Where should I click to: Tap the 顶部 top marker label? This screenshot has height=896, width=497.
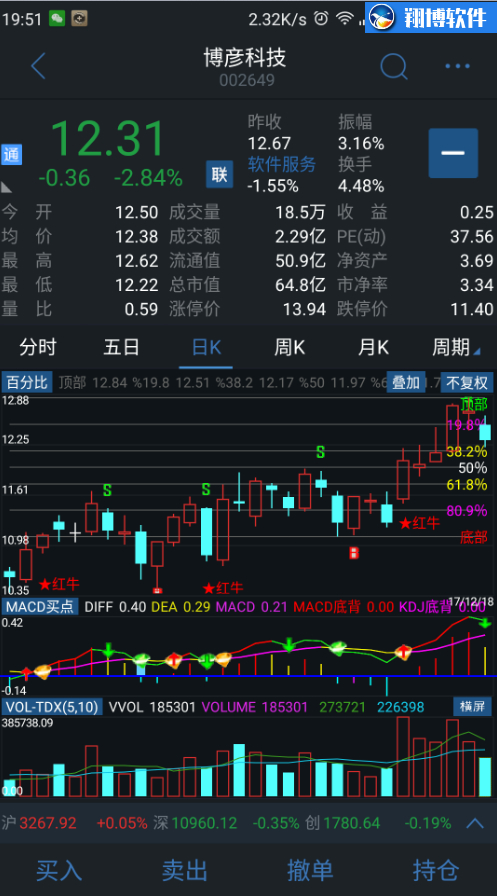tap(474, 404)
